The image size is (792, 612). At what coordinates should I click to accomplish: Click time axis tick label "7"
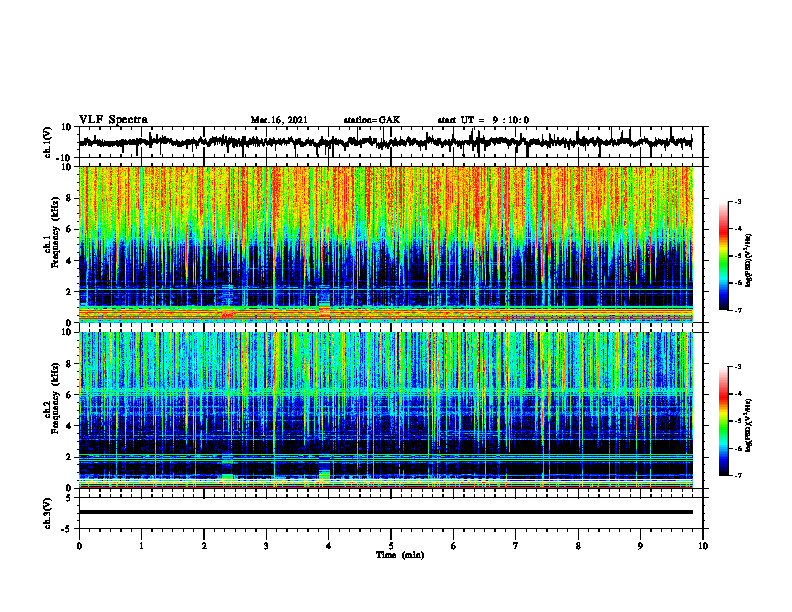[x=516, y=546]
